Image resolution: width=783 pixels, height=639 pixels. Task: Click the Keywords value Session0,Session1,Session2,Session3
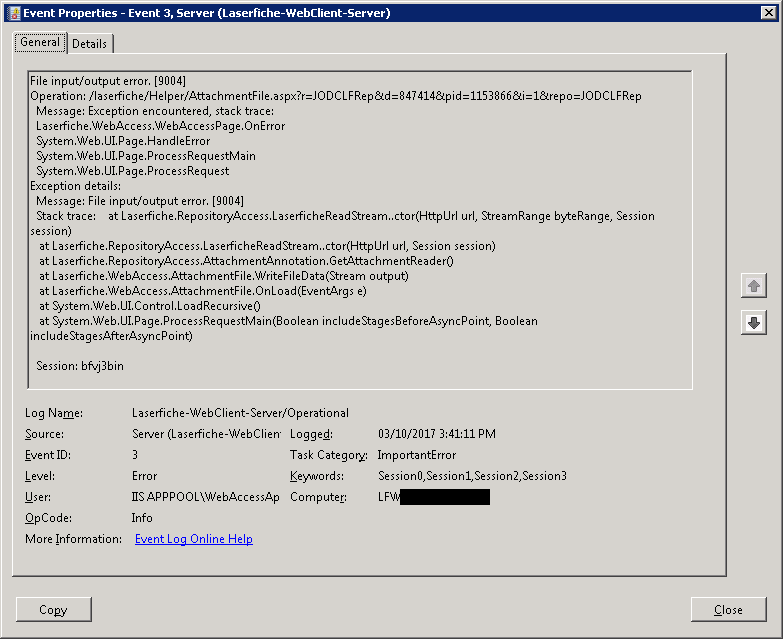[472, 476]
